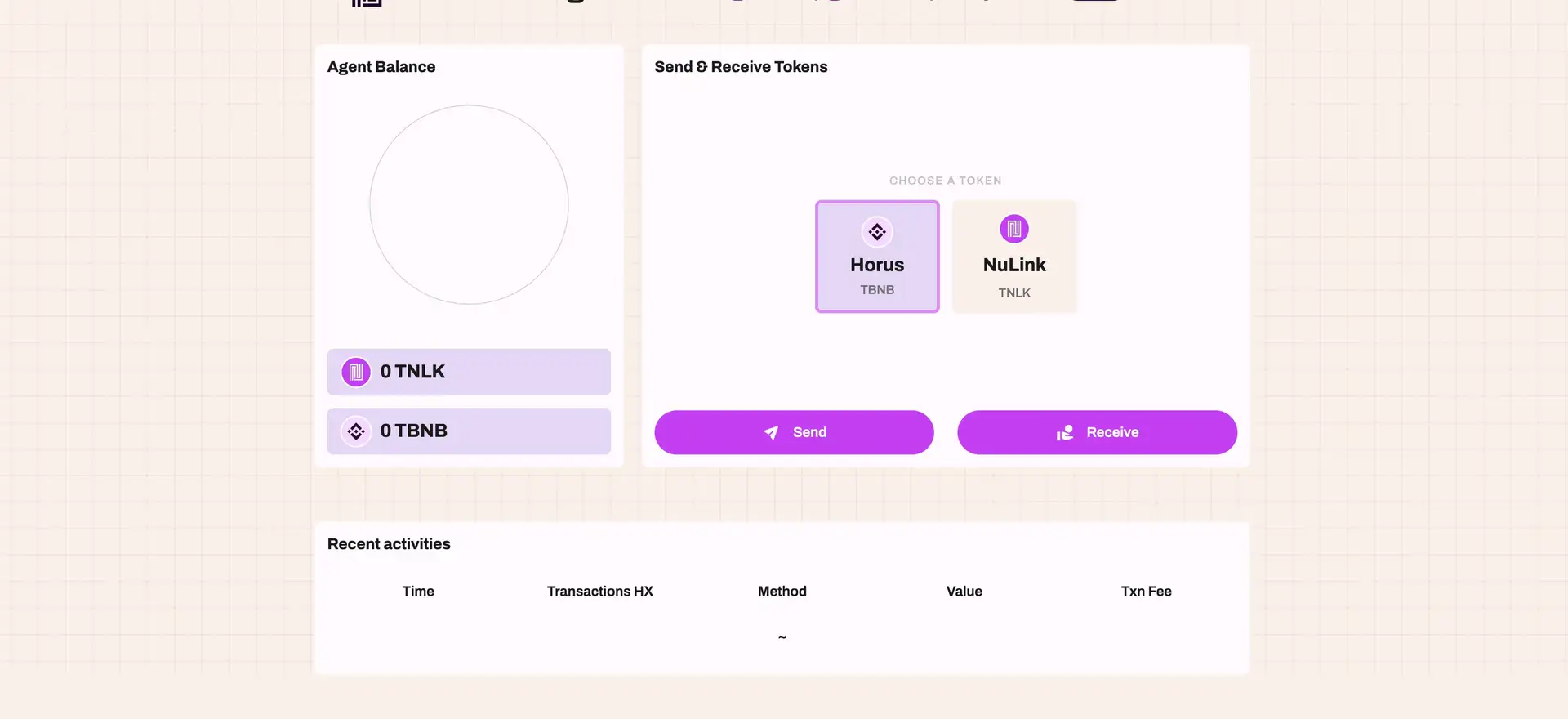Screen dimensions: 1568x719
Task: Click the NuLink logo icon in token card
Action: click(x=1014, y=230)
